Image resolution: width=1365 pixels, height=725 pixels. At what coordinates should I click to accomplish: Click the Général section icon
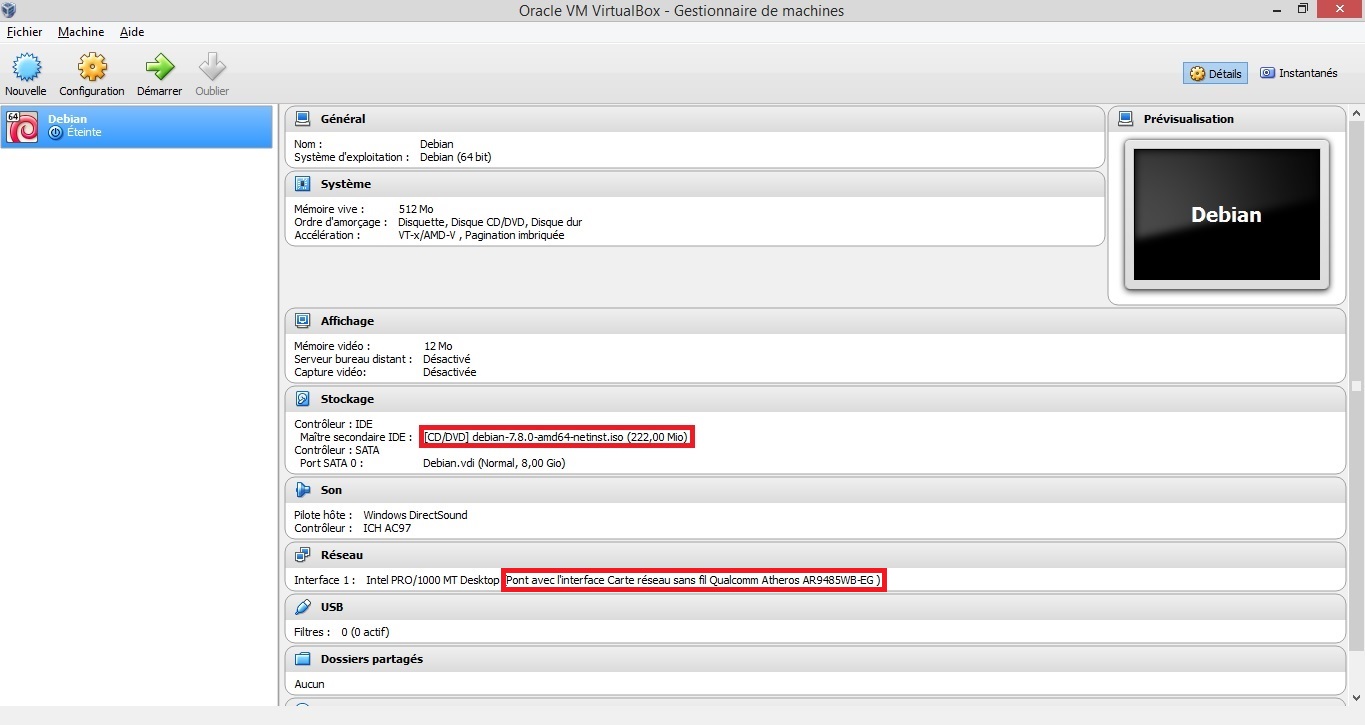[302, 119]
